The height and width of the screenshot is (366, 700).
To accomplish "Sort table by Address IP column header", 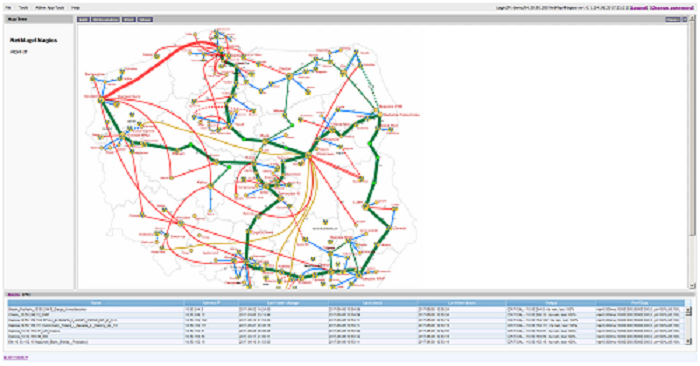I will (211, 303).
